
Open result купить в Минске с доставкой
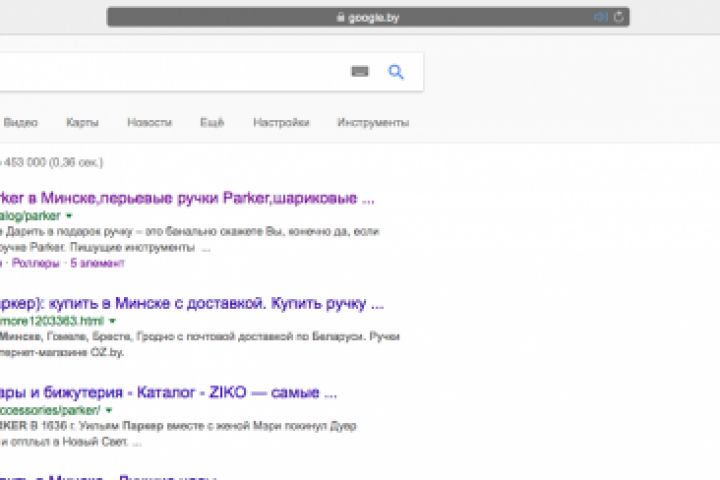(191, 303)
